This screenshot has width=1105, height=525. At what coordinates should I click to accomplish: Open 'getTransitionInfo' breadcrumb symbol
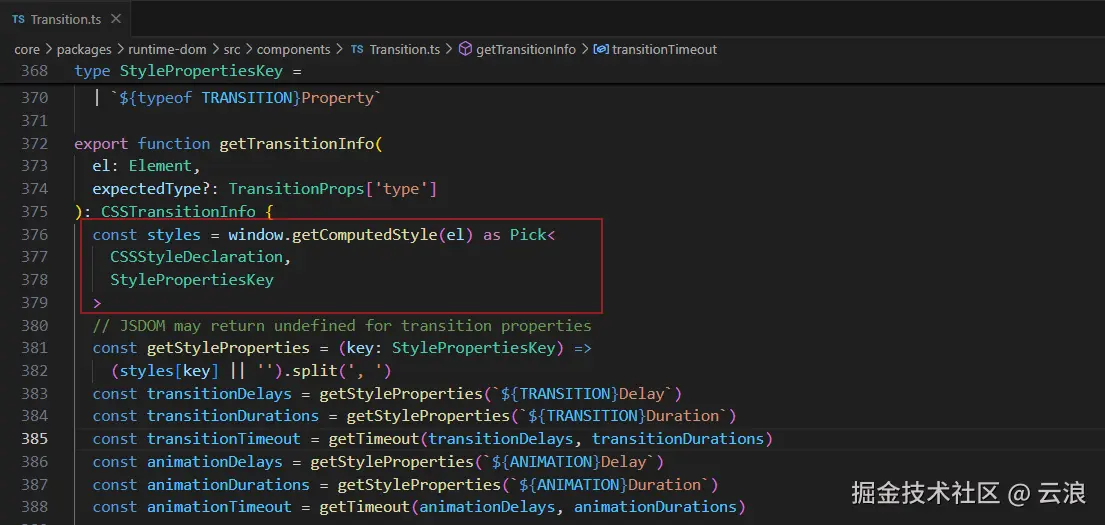[x=526, y=49]
